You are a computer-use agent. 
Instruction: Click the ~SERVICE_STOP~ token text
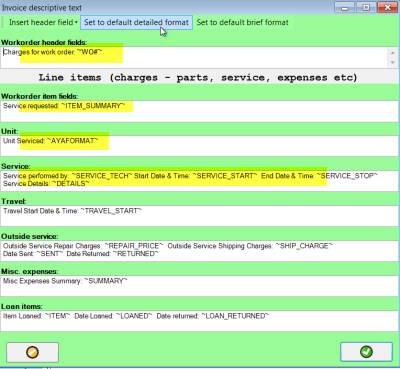click(x=347, y=176)
